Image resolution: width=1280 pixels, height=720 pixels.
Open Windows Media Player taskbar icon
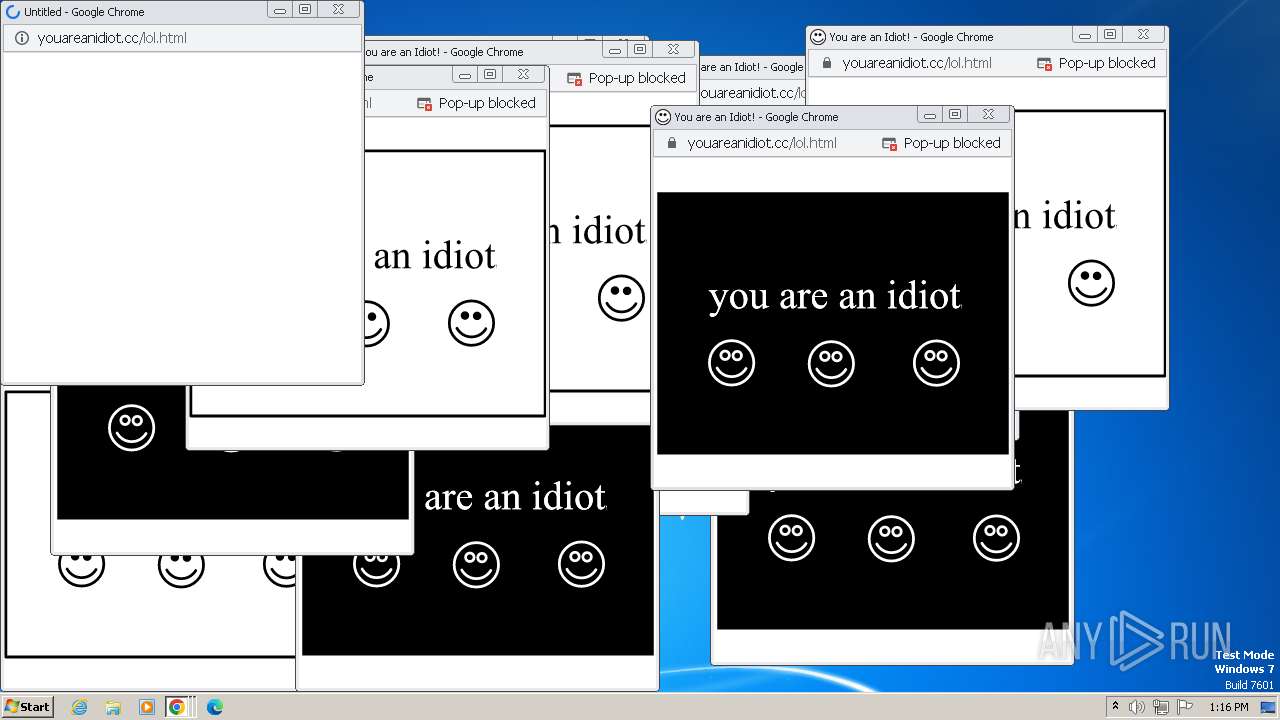146,707
